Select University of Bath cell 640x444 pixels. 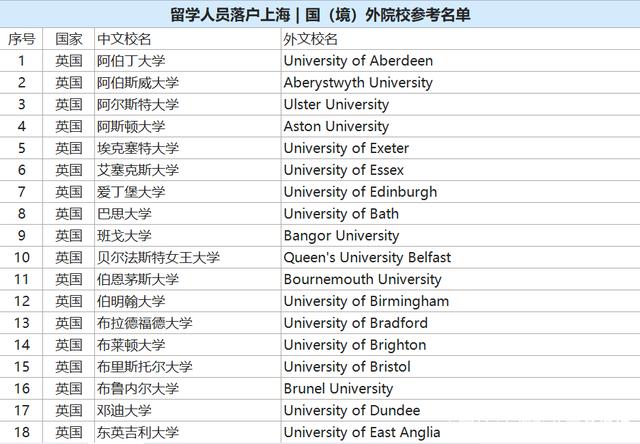tap(460, 214)
